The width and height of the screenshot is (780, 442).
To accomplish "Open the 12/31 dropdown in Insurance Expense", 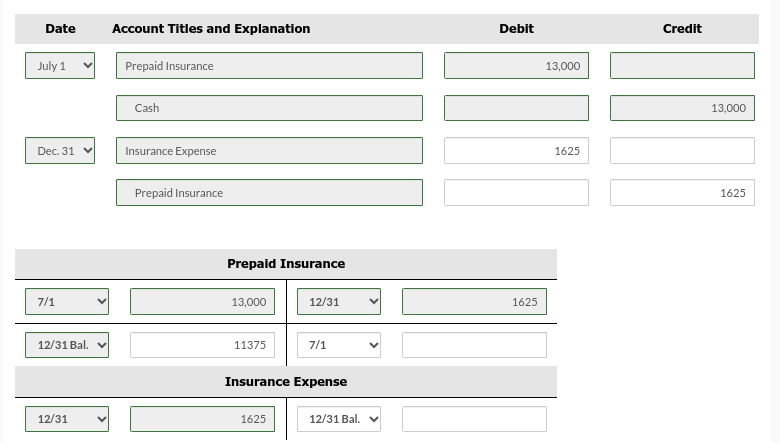I will tap(67, 419).
